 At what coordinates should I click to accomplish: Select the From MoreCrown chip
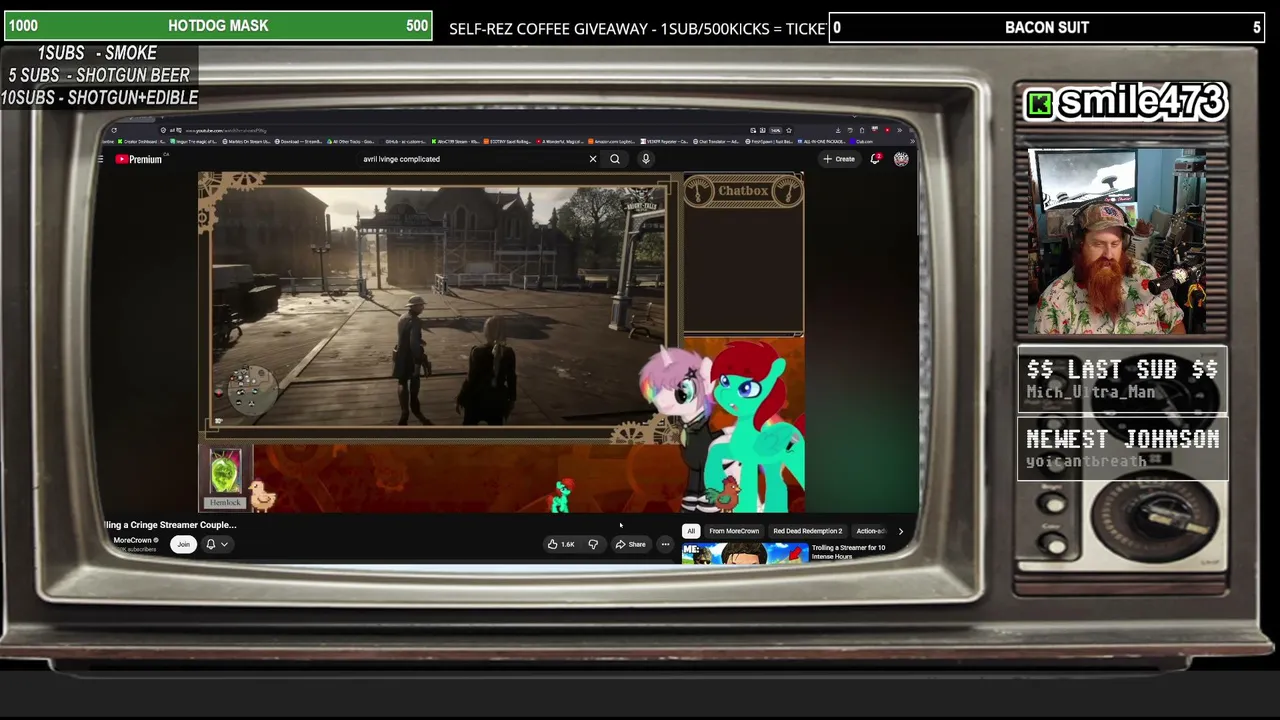tap(734, 531)
